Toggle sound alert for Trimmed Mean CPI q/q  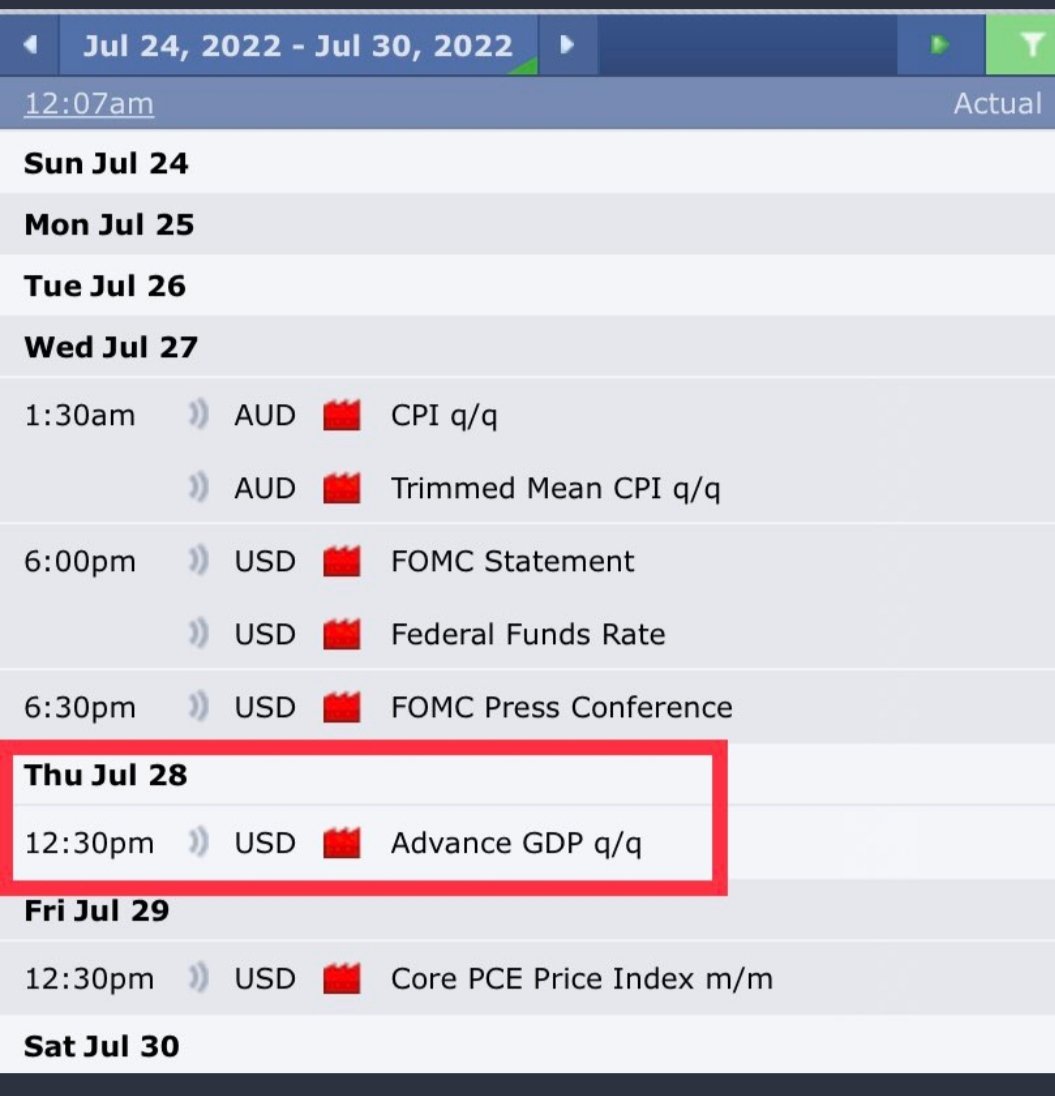pyautogui.click(x=199, y=487)
